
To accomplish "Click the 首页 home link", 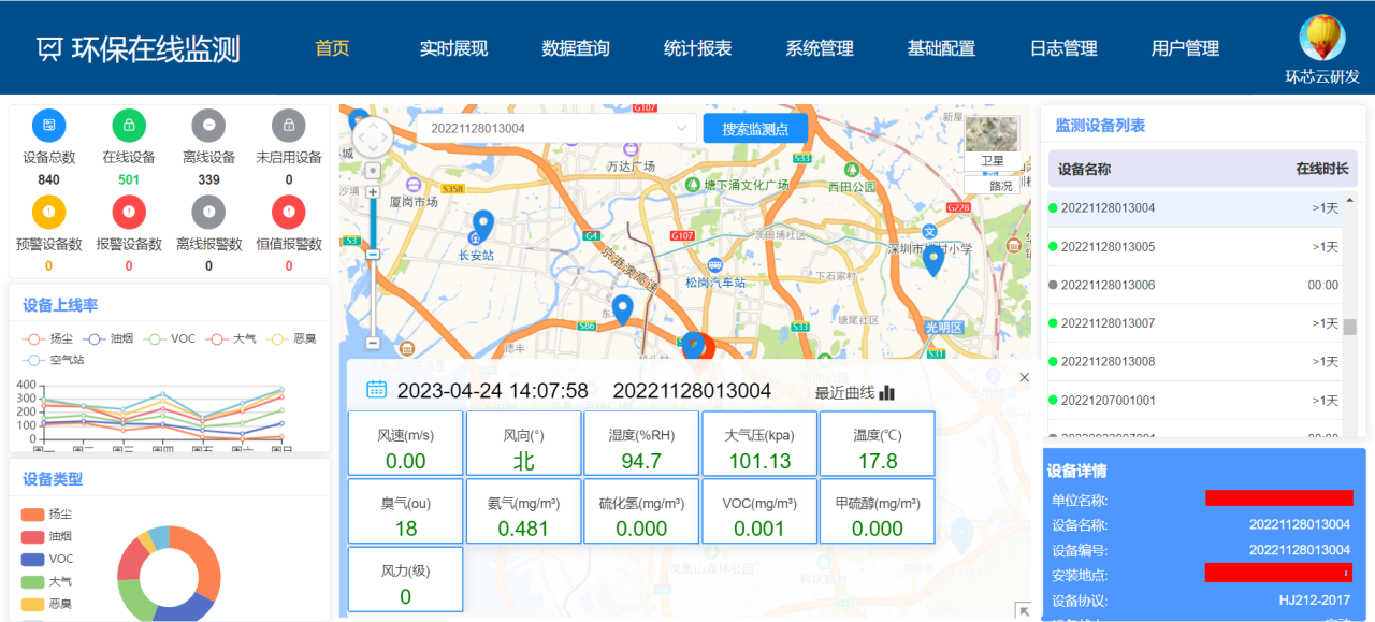I will point(331,47).
